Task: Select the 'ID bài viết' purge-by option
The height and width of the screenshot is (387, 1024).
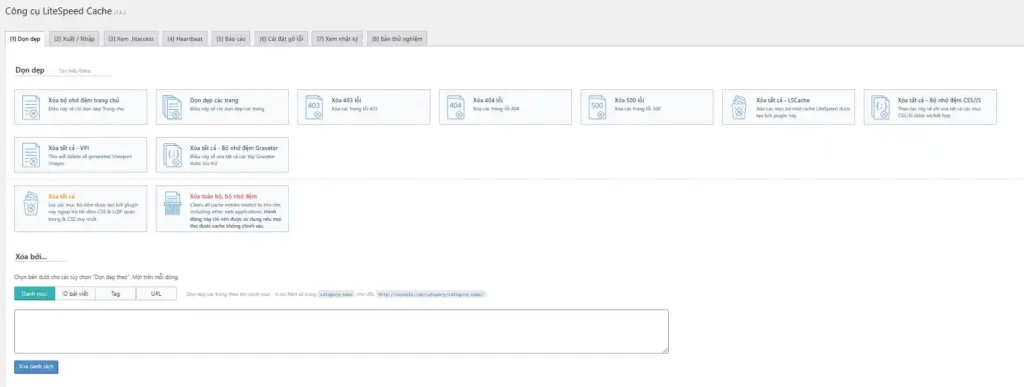Action: pos(75,294)
